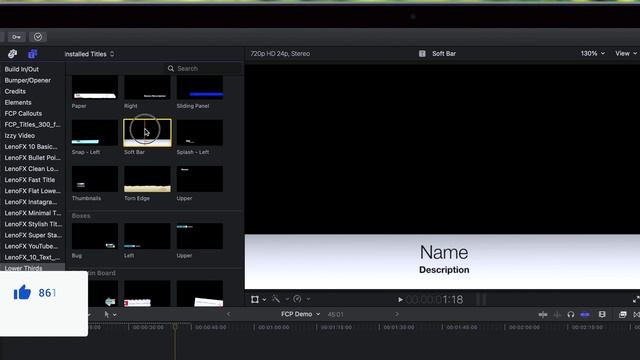Select the Torn Edge title thumbnail
Viewport: 640px width, 360px height.
click(147, 179)
